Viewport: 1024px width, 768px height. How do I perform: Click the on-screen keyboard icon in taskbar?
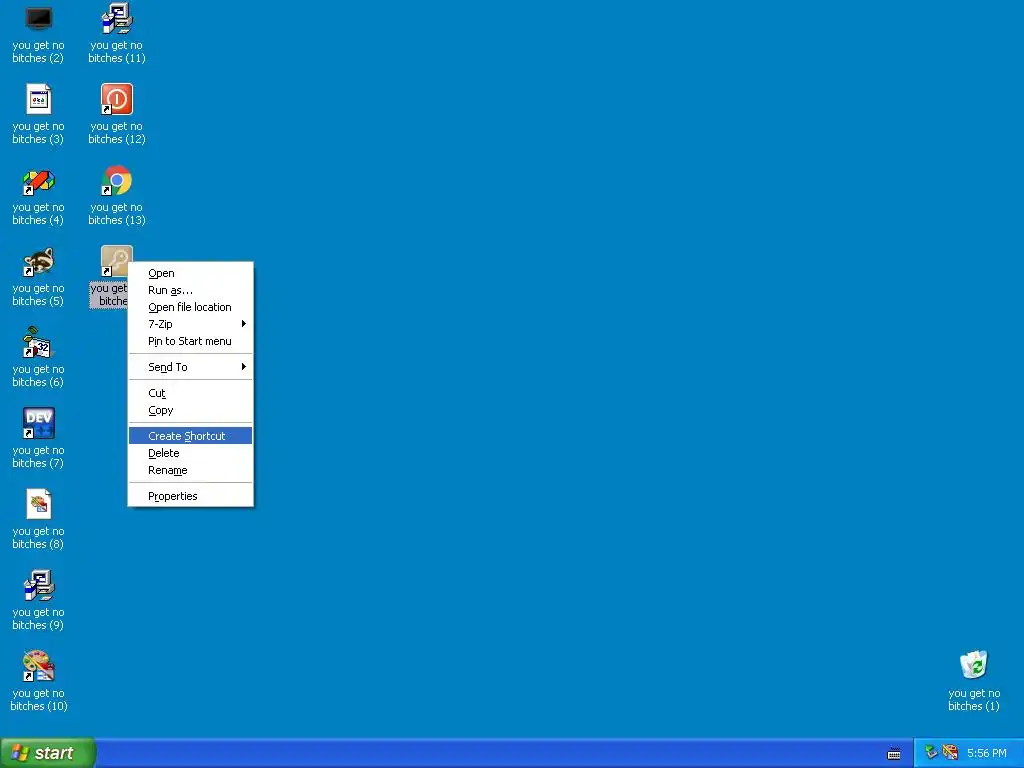[x=894, y=754]
